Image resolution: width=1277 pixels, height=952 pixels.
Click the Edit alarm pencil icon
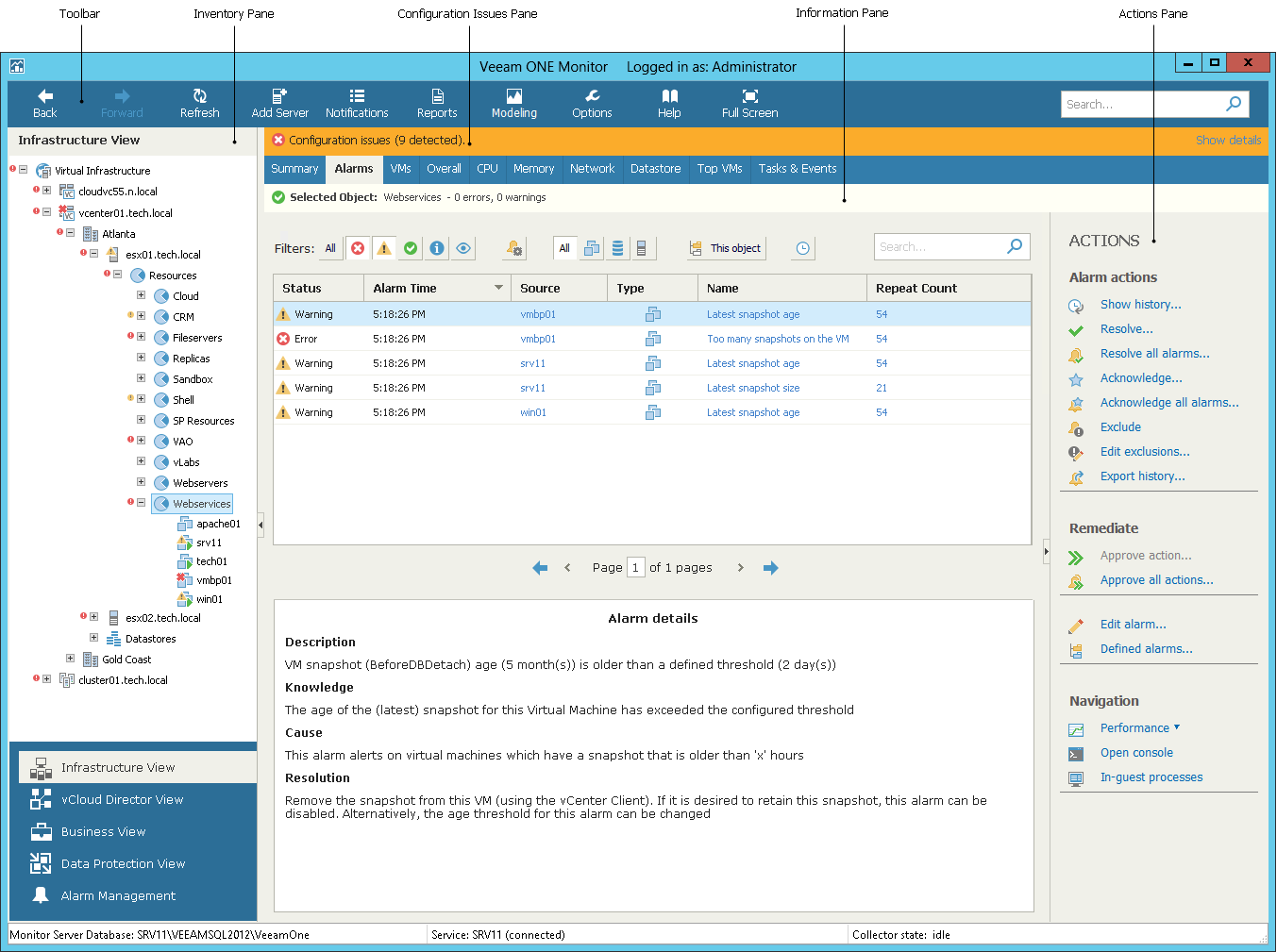pyautogui.click(x=1076, y=626)
